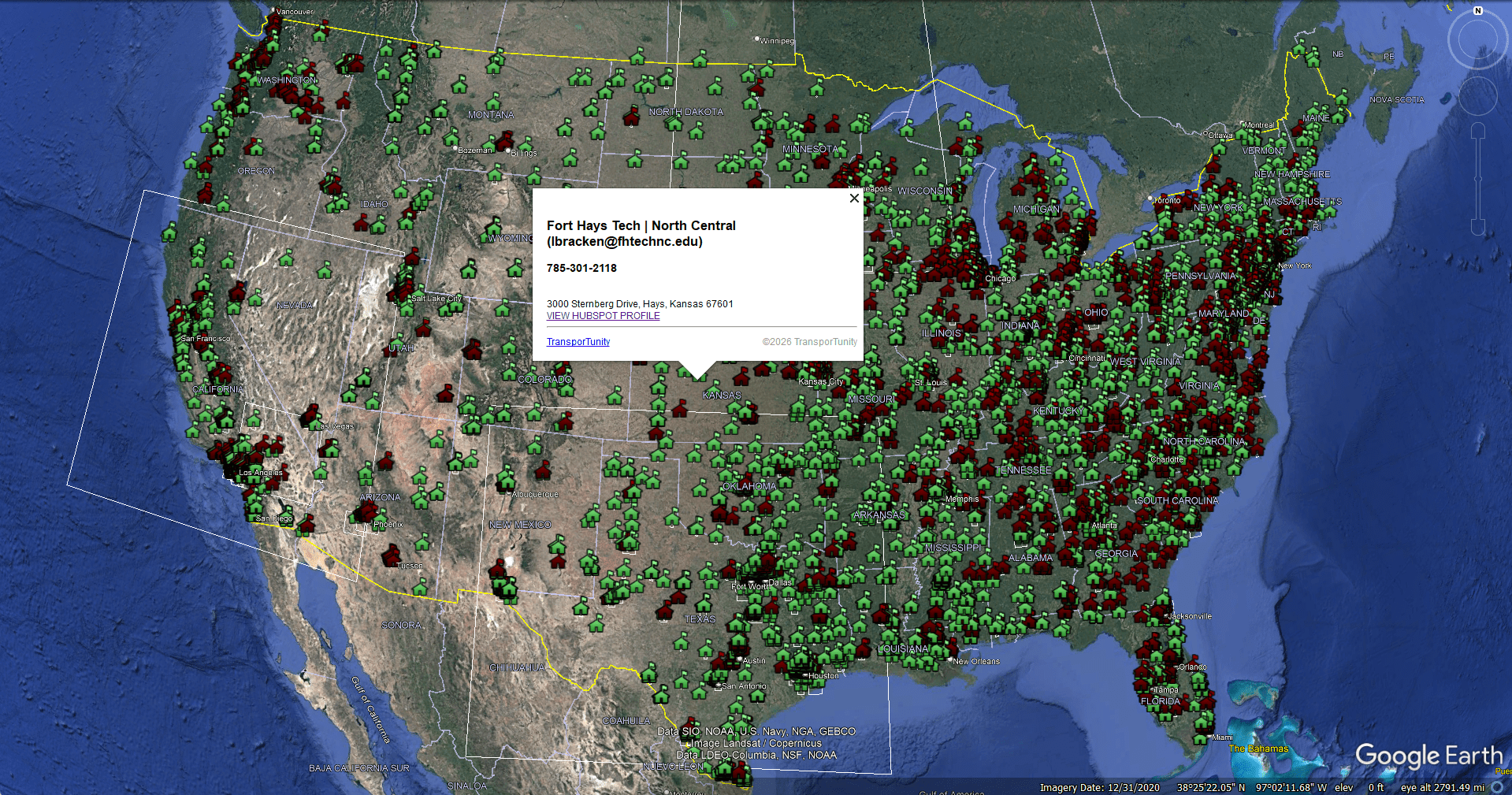Click the Los Angeles city label
The height and width of the screenshot is (795, 1512).
click(x=261, y=473)
